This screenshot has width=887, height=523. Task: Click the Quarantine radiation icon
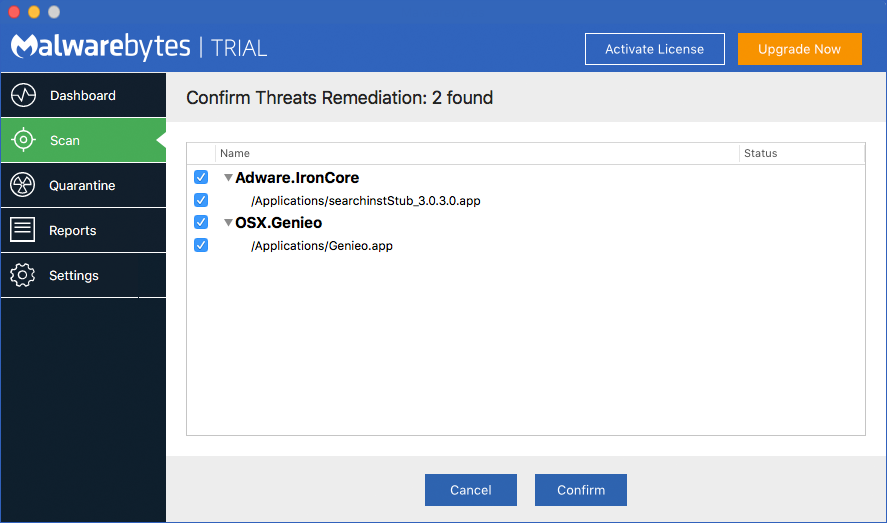coord(23,185)
